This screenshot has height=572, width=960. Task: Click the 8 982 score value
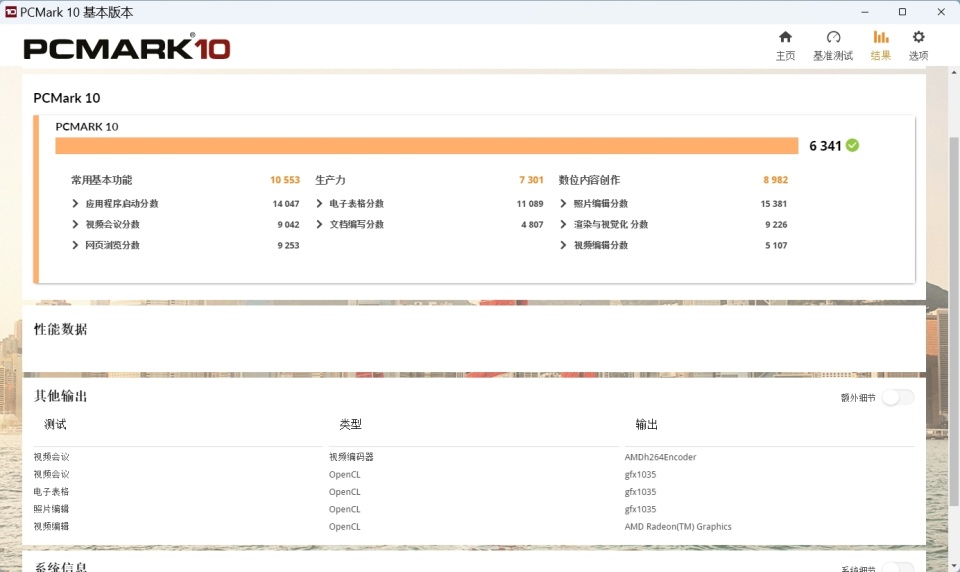(x=775, y=179)
